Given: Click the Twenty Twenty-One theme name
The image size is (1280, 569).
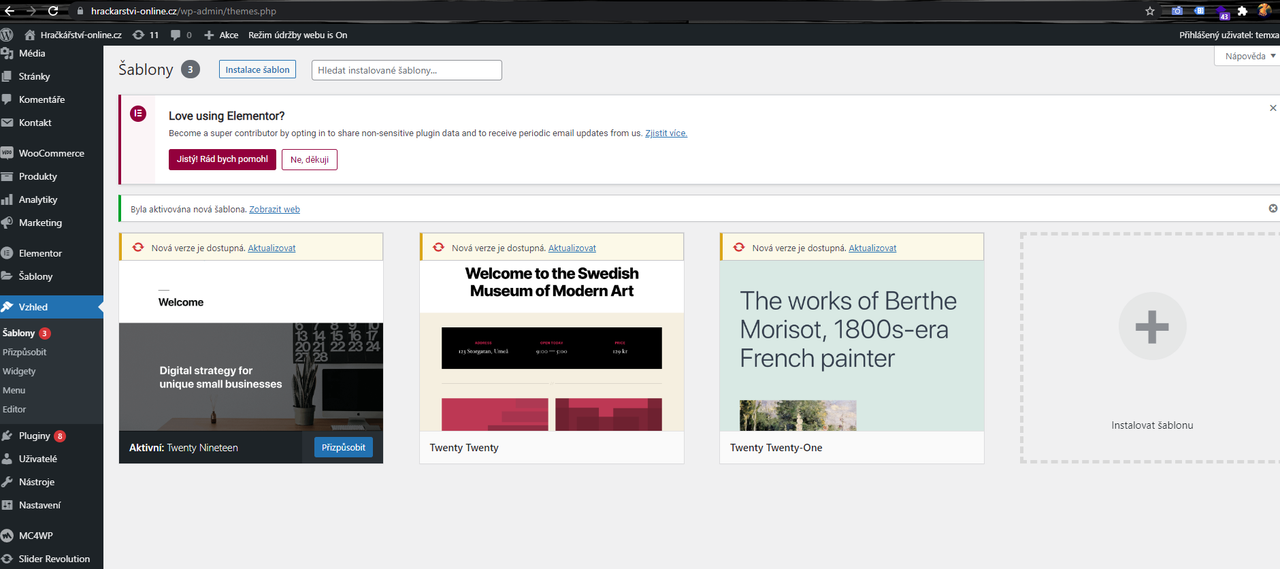Looking at the screenshot, I should coord(776,448).
